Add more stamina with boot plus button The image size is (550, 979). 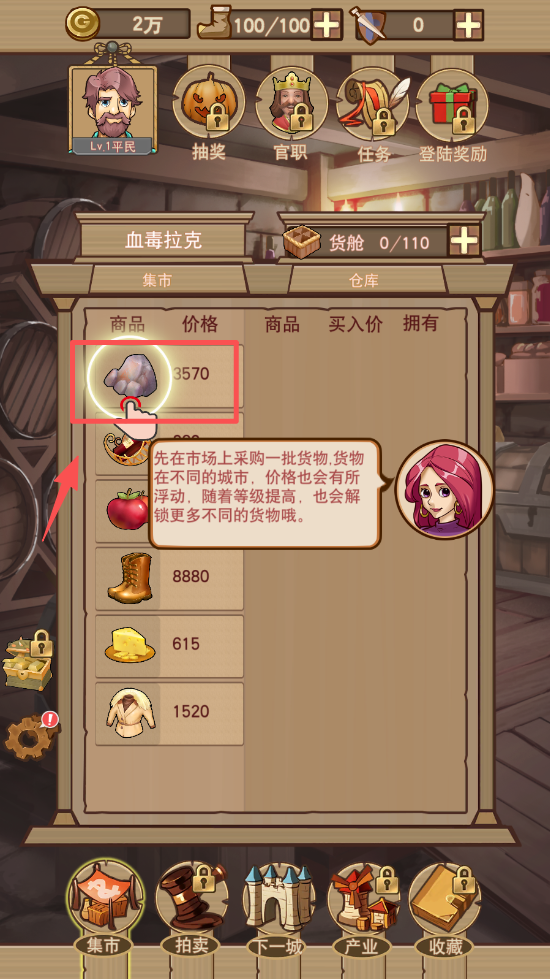(327, 25)
